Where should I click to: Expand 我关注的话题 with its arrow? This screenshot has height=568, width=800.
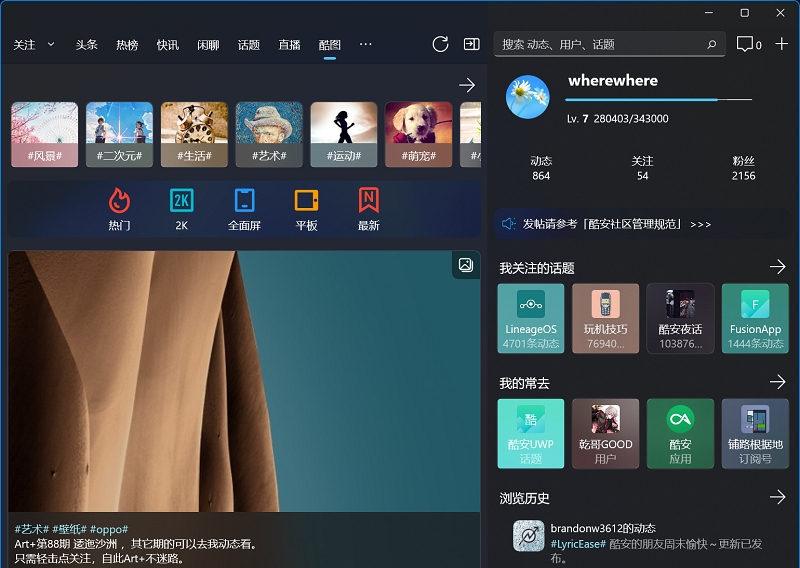pos(778,267)
